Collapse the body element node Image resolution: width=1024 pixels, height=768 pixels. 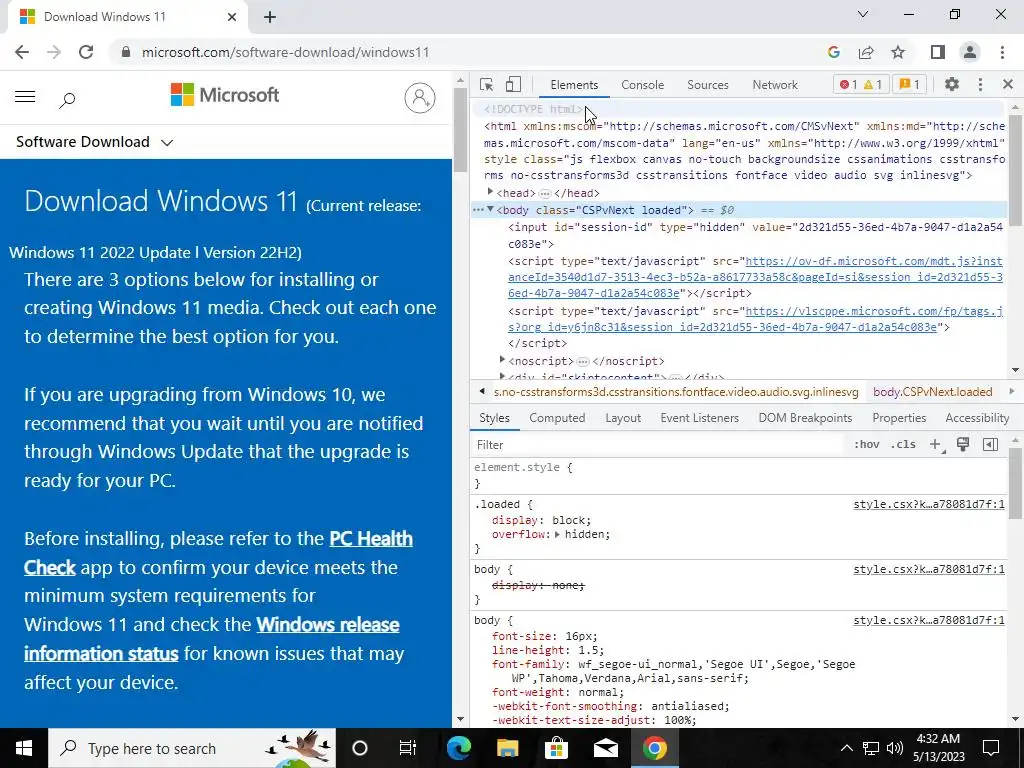(x=490, y=209)
